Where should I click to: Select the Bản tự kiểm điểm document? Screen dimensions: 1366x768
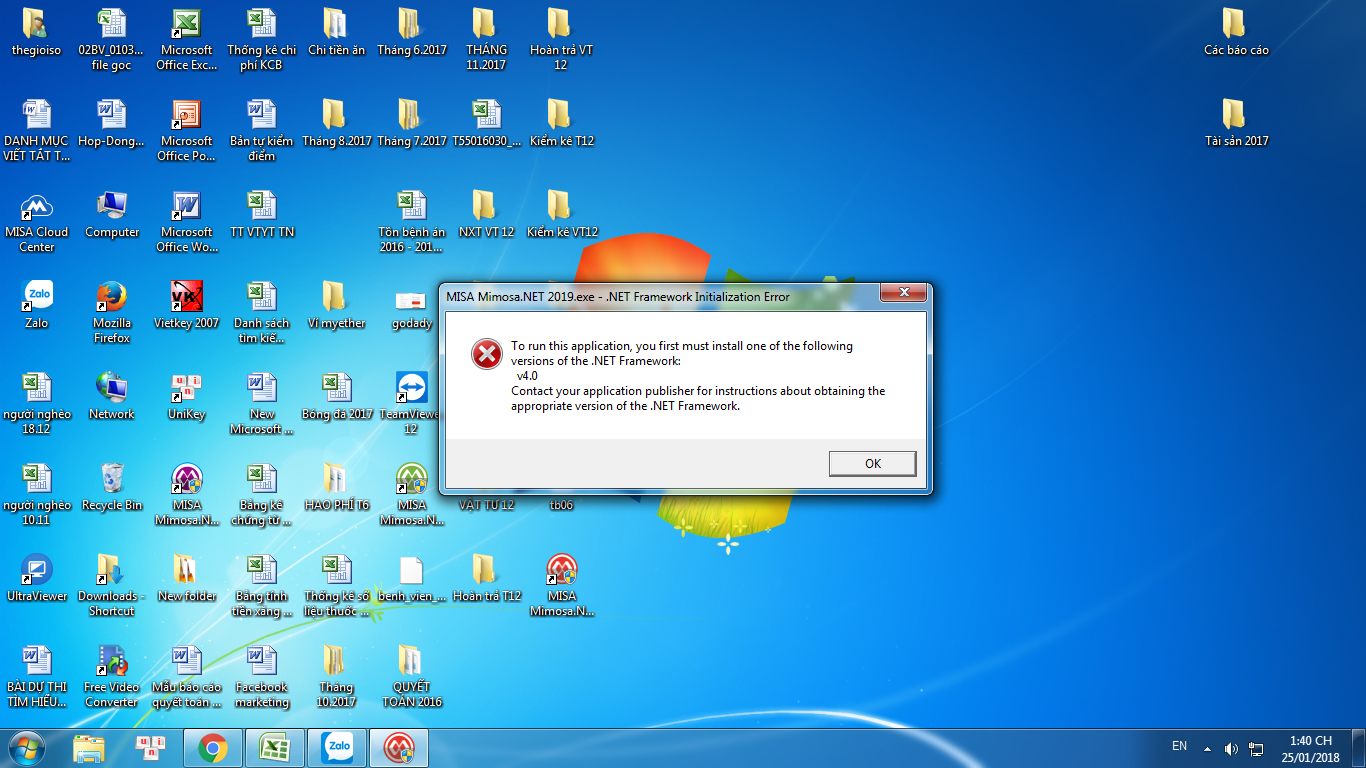pos(261,130)
